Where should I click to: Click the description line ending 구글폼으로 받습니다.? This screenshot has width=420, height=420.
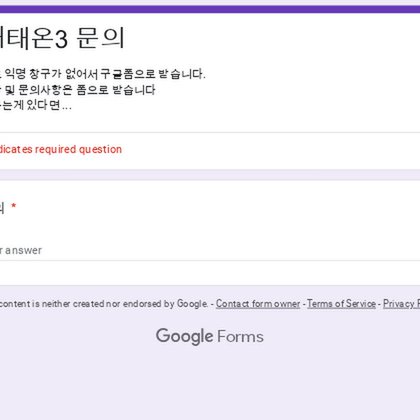(102, 74)
